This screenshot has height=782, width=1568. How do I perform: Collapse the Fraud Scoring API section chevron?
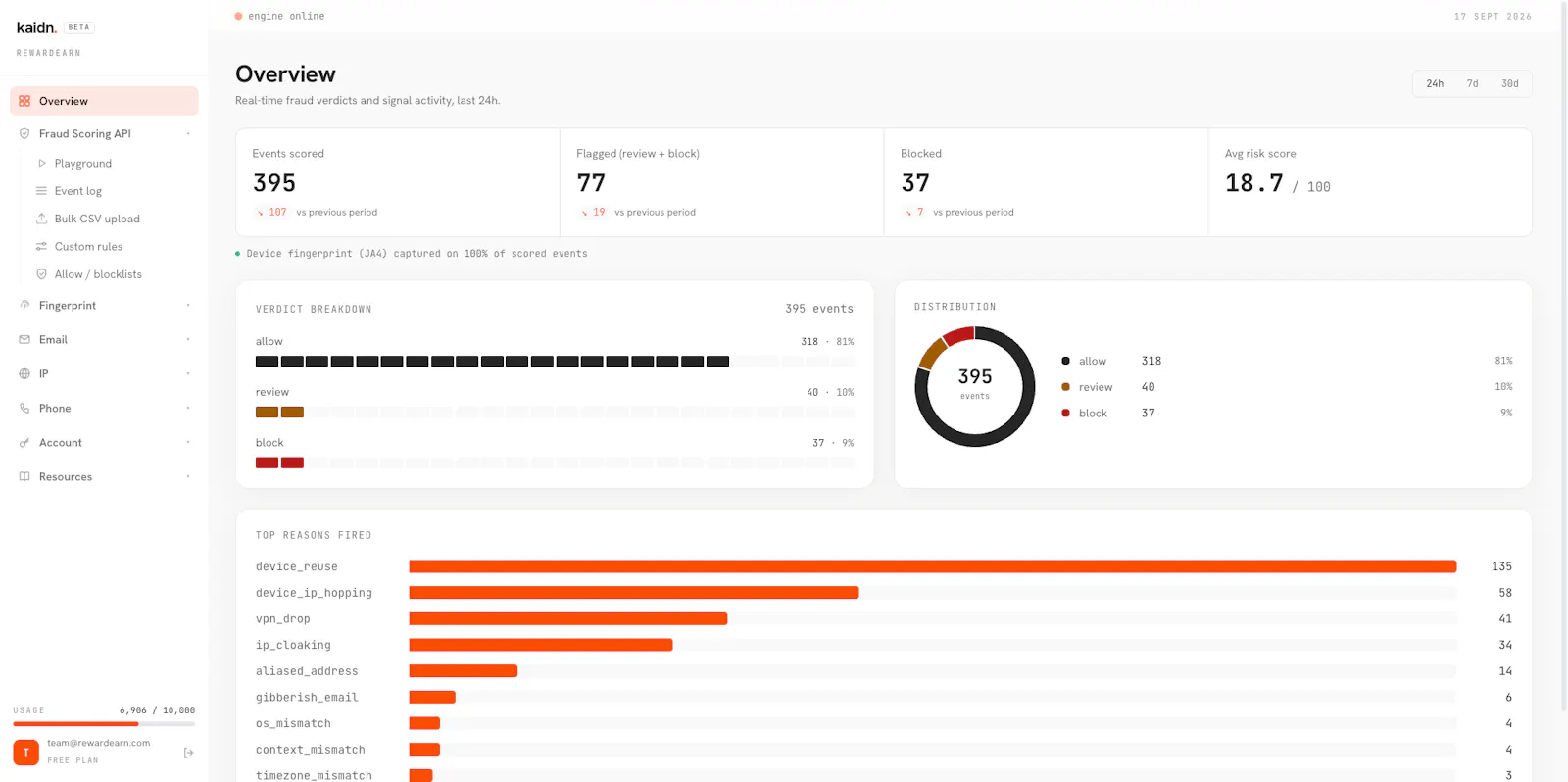[188, 134]
